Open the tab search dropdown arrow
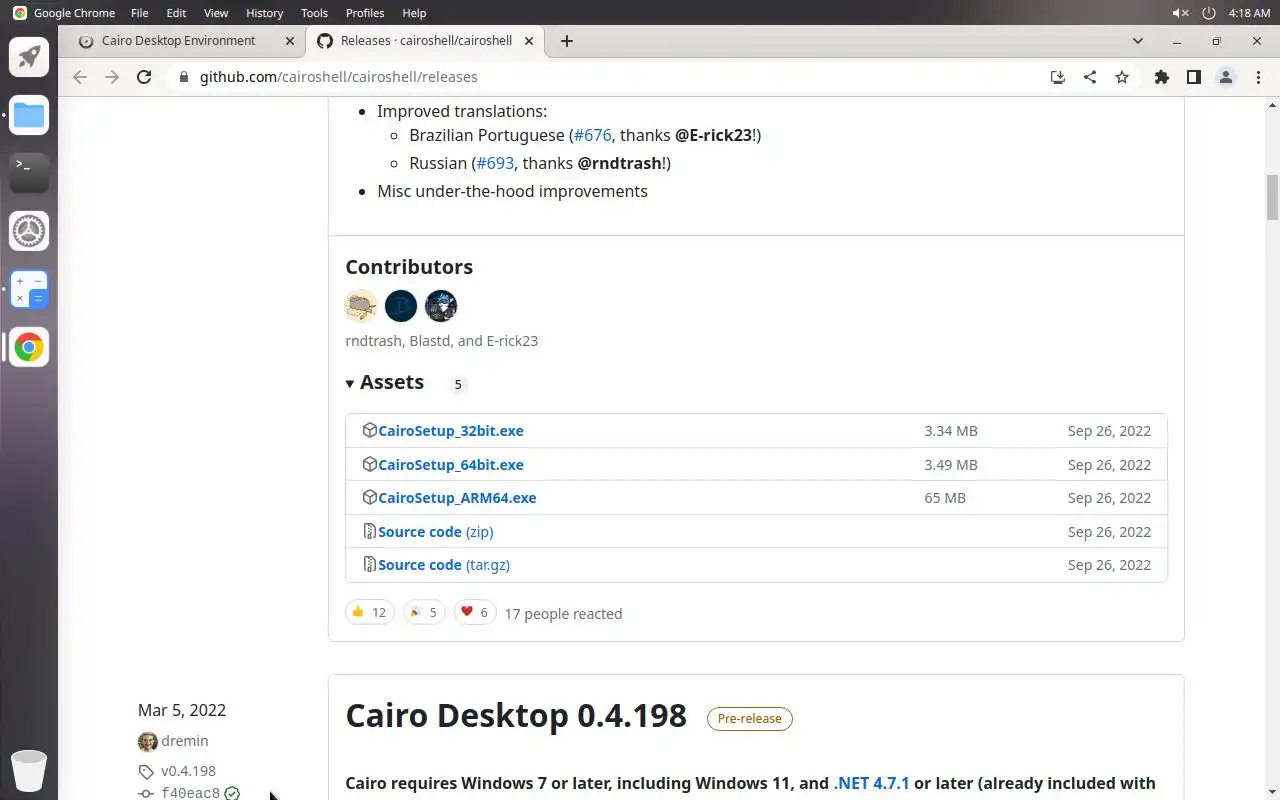This screenshot has width=1280, height=800. pyautogui.click(x=1137, y=41)
